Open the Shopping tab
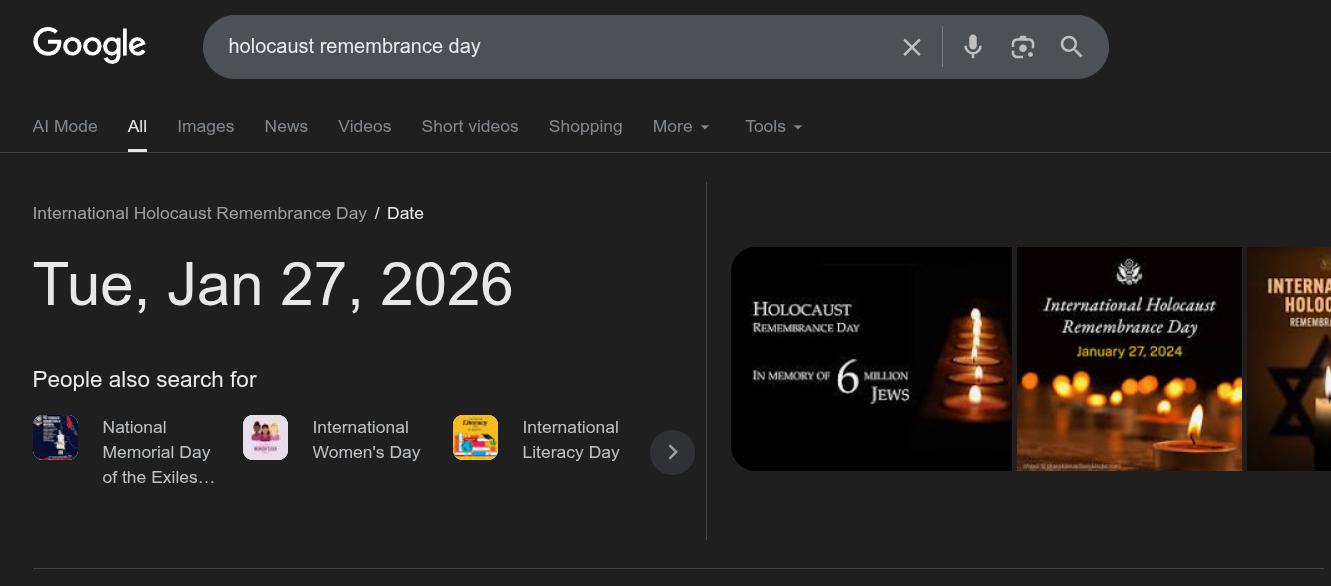Image resolution: width=1331 pixels, height=586 pixels. tap(585, 127)
